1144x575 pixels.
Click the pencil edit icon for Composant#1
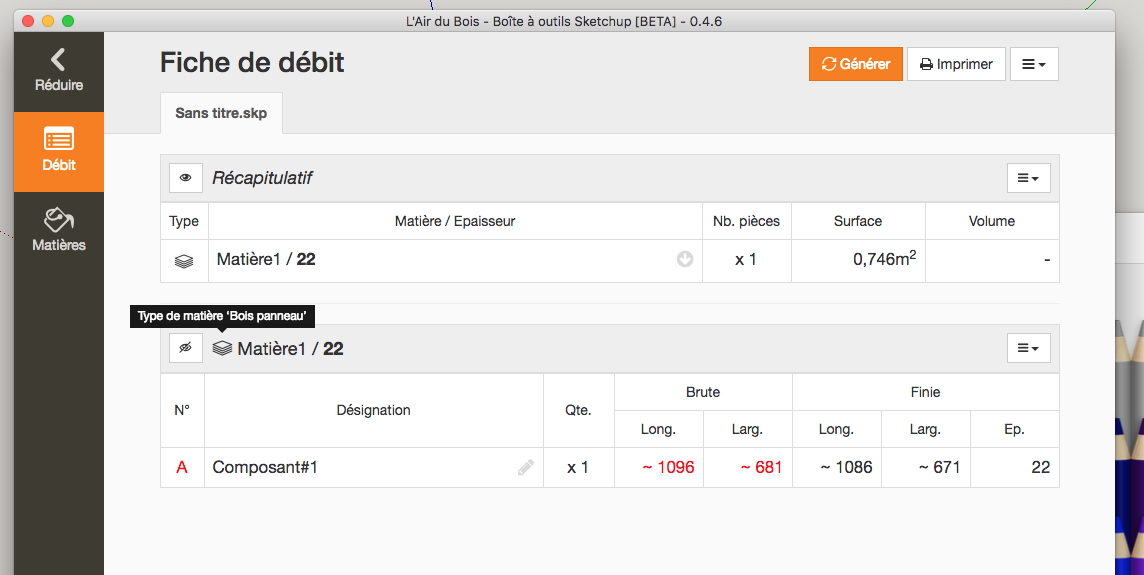coord(525,468)
